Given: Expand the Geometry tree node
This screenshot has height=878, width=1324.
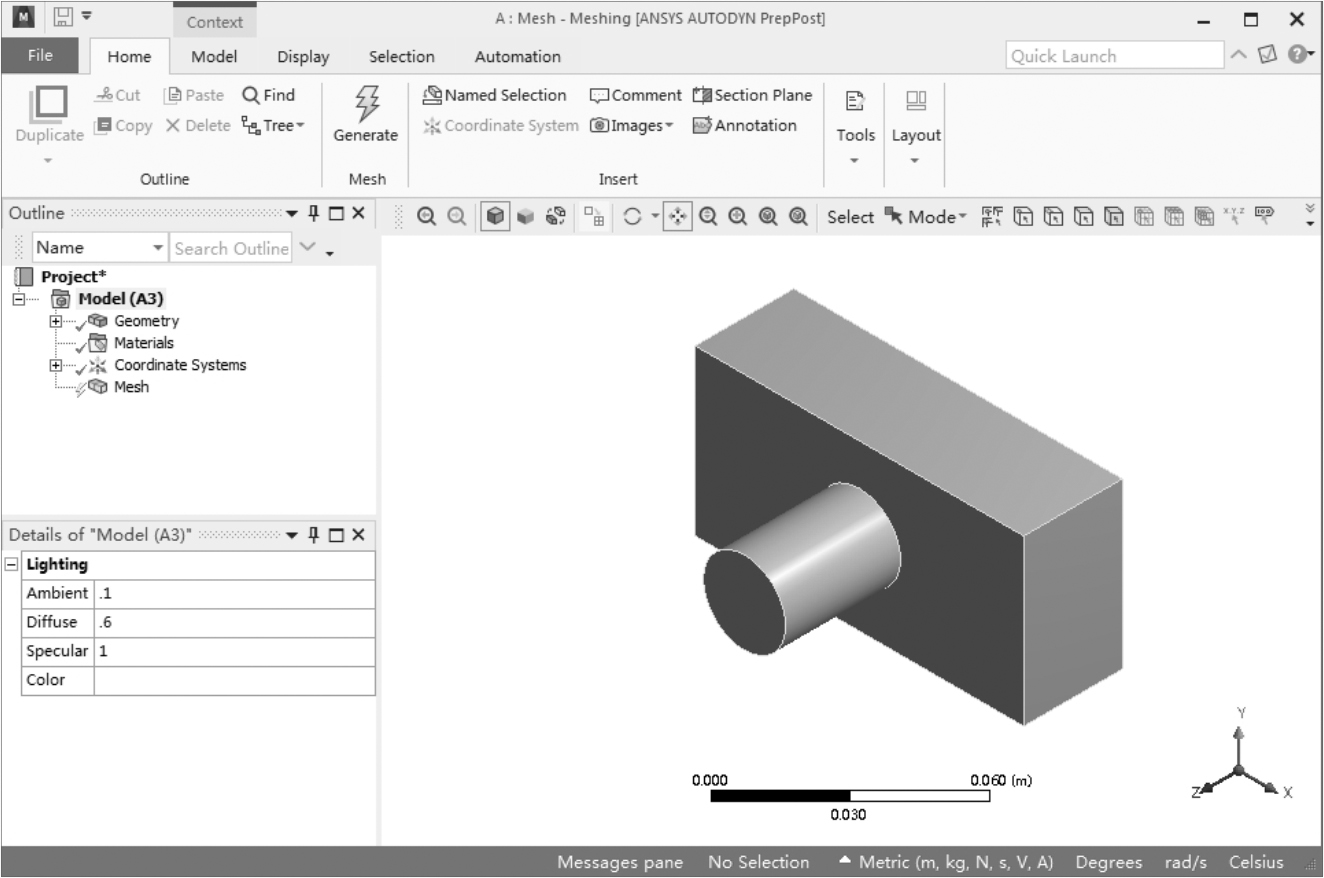Looking at the screenshot, I should (57, 321).
